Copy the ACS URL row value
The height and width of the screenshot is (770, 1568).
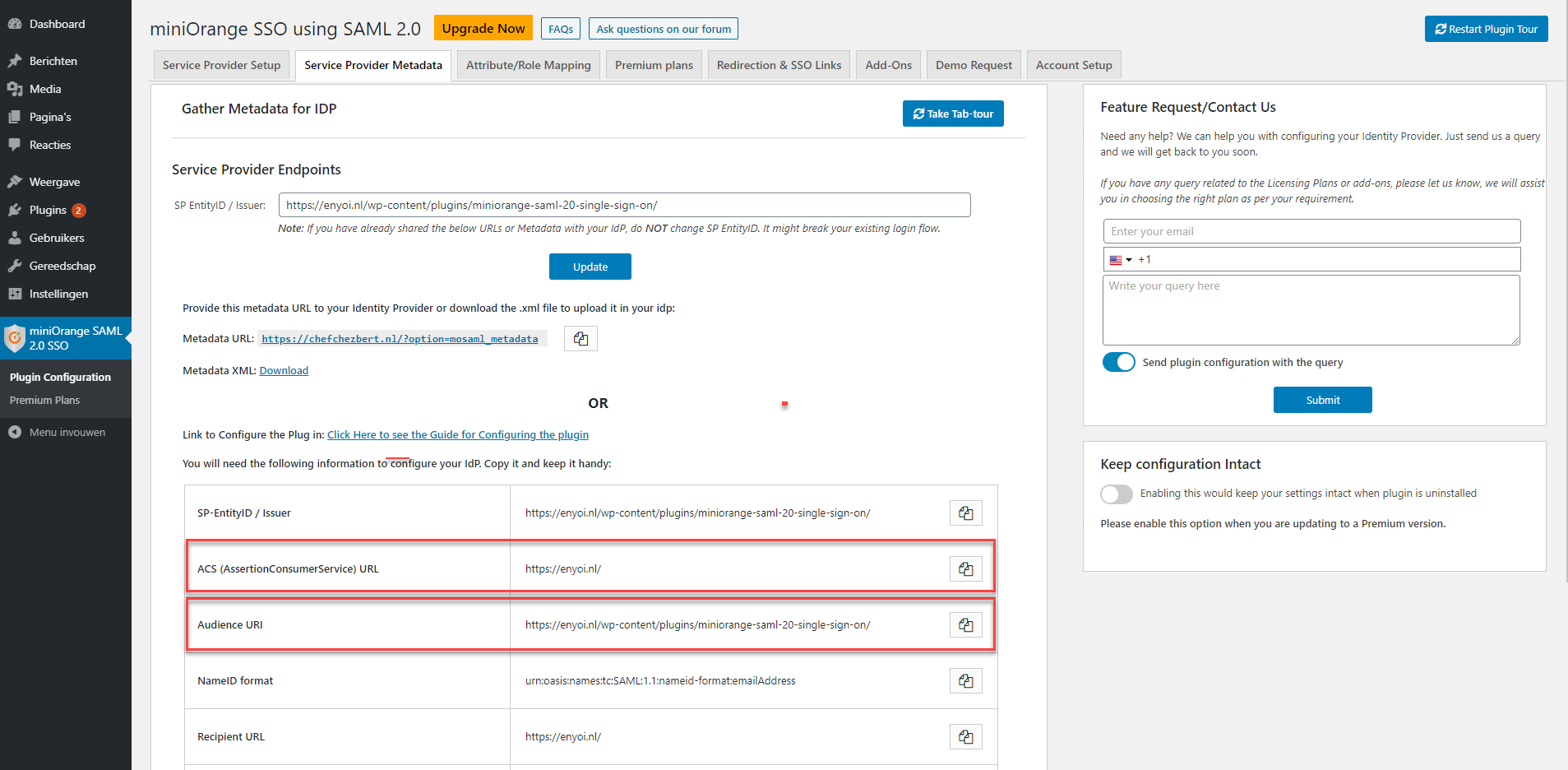tap(966, 569)
